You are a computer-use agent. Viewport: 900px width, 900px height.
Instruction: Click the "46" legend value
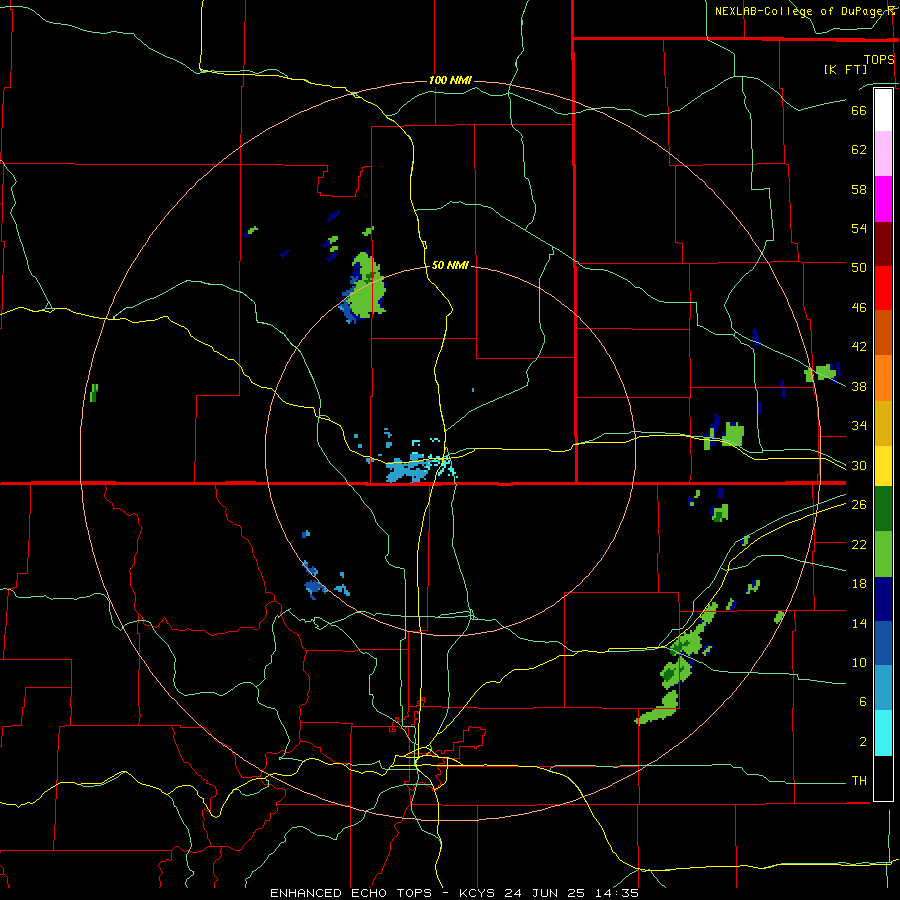pos(859,308)
